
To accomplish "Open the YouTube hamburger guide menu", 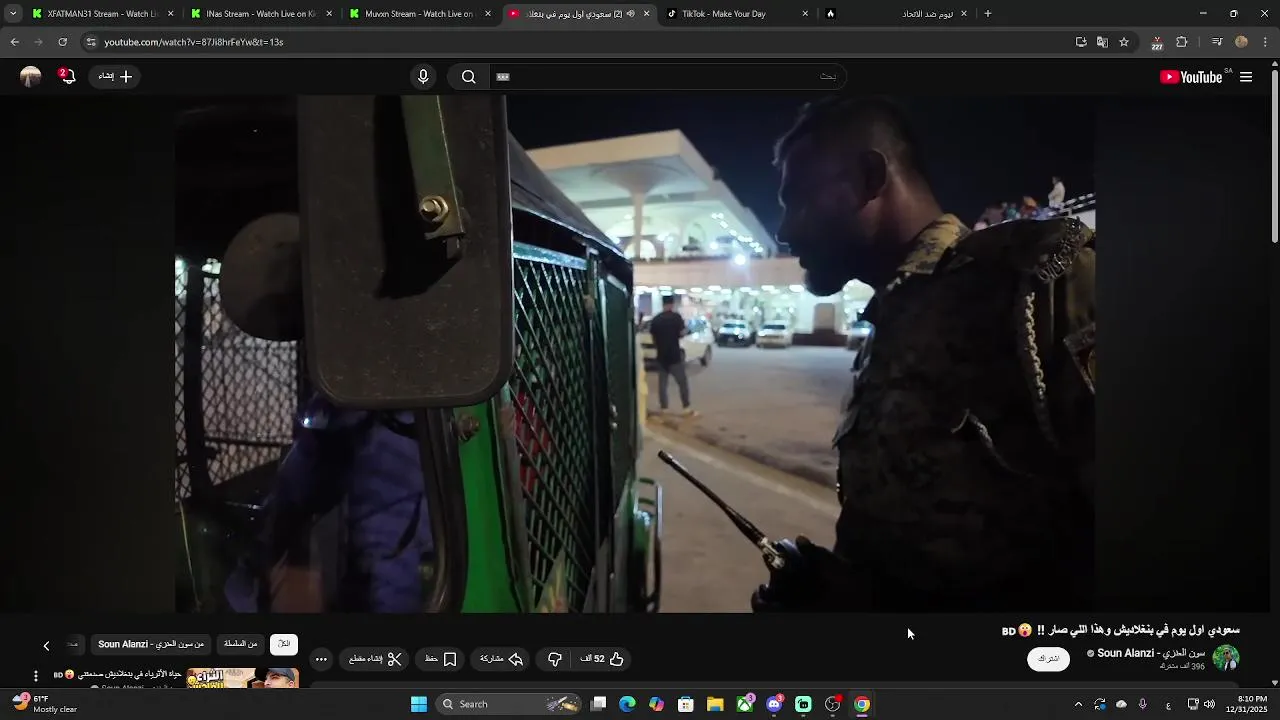I will pos(1246,77).
